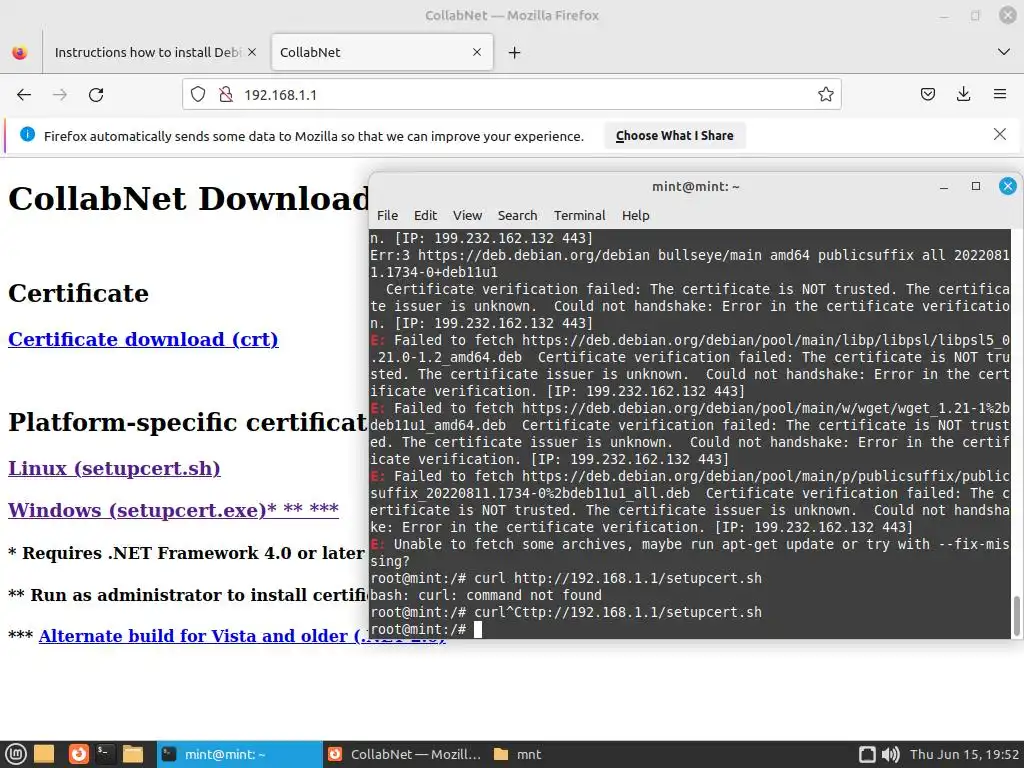
Task: Open the volume tray icon
Action: 890,754
